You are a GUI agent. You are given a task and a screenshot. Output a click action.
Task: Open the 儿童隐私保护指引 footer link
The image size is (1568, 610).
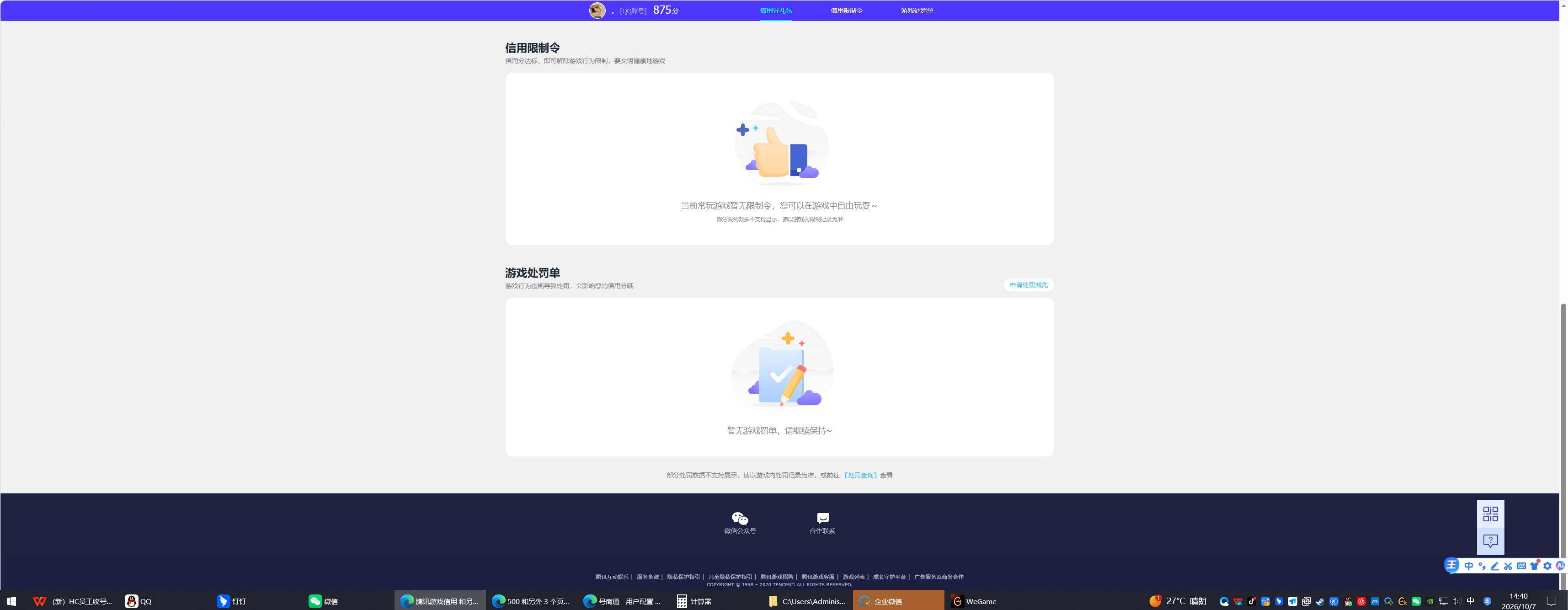(x=730, y=577)
